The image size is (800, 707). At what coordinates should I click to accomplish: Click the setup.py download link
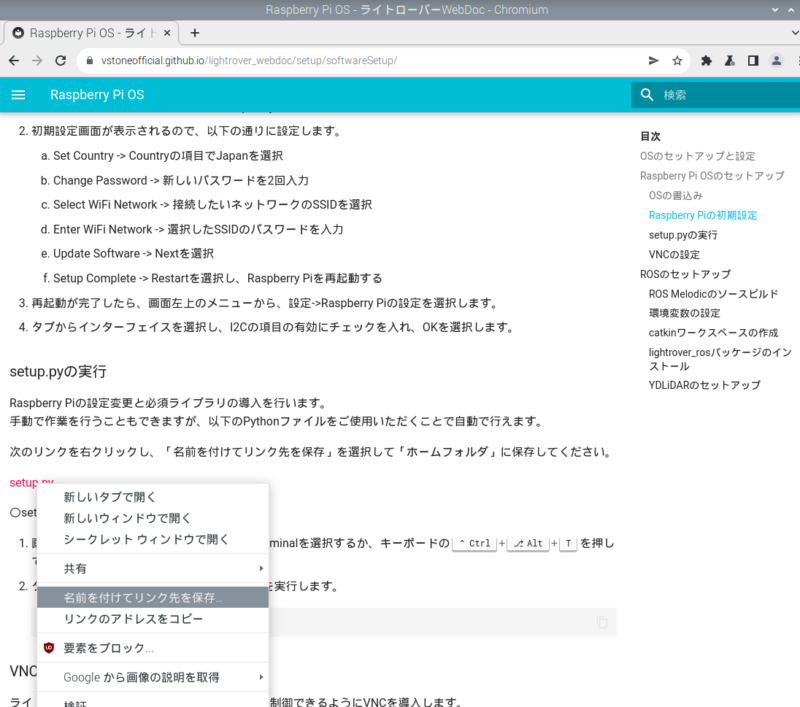[23, 483]
